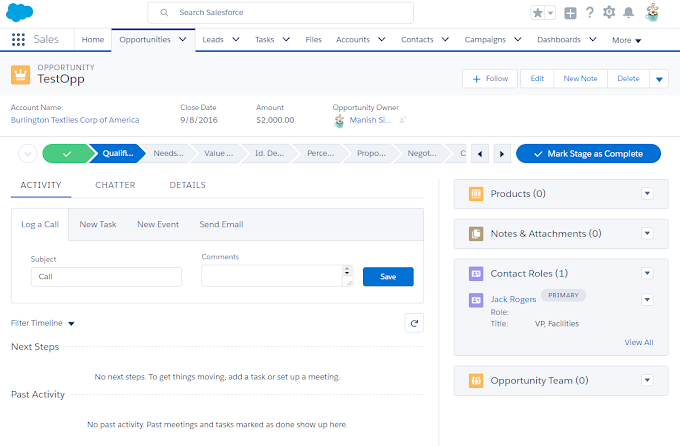680x446 pixels.
Task: Select the Send Email composer tab
Action: click(x=221, y=224)
